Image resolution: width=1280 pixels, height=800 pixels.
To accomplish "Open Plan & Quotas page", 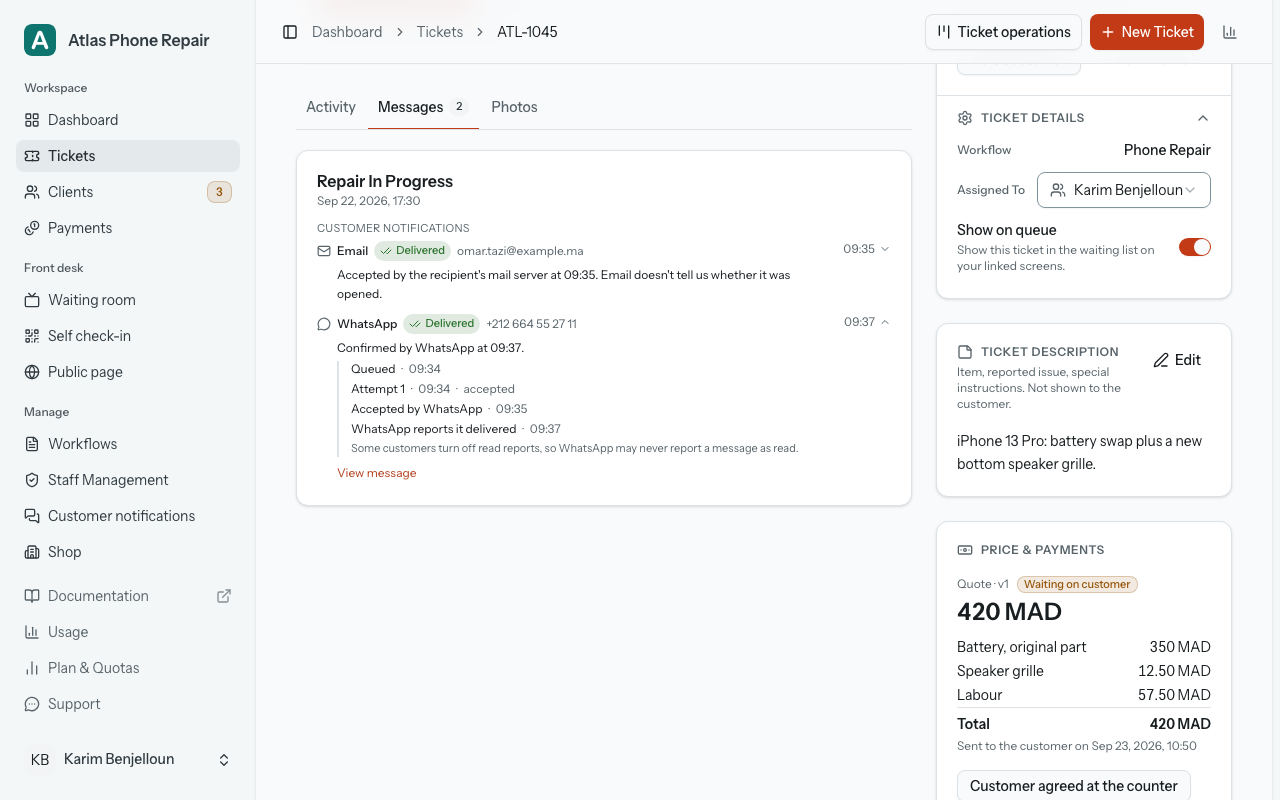I will coord(128,668).
